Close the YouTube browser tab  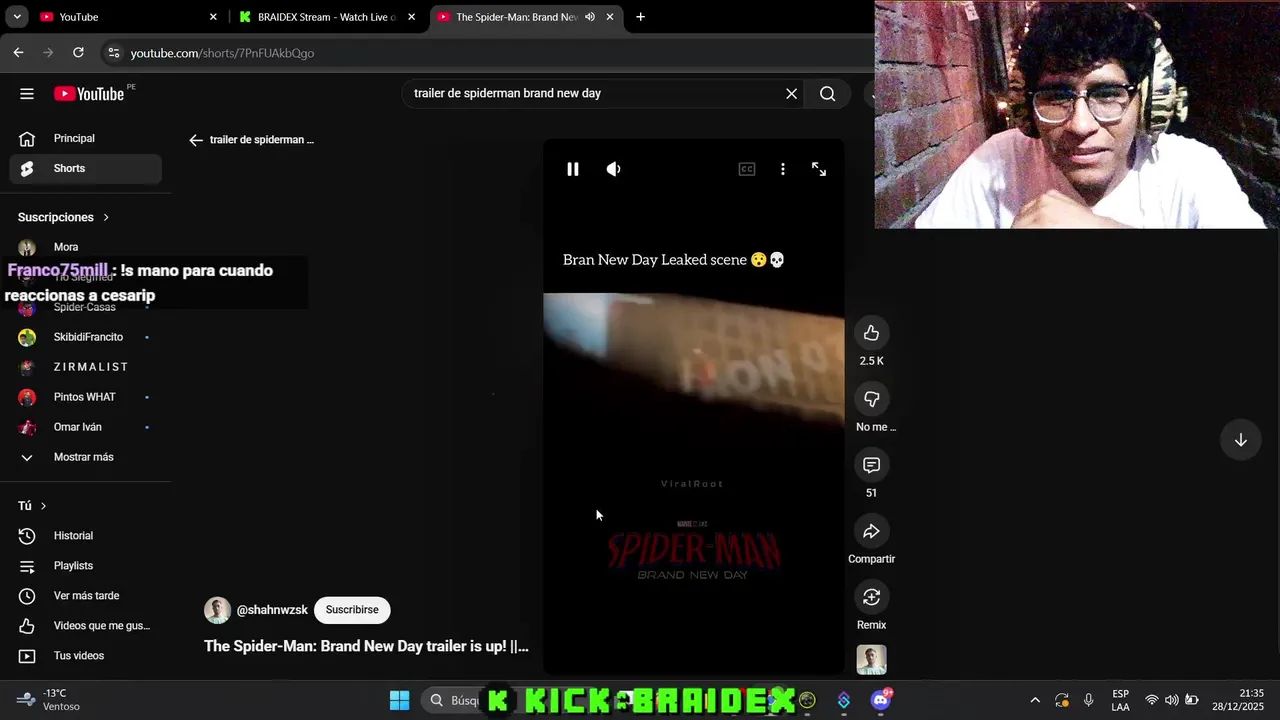point(213,17)
